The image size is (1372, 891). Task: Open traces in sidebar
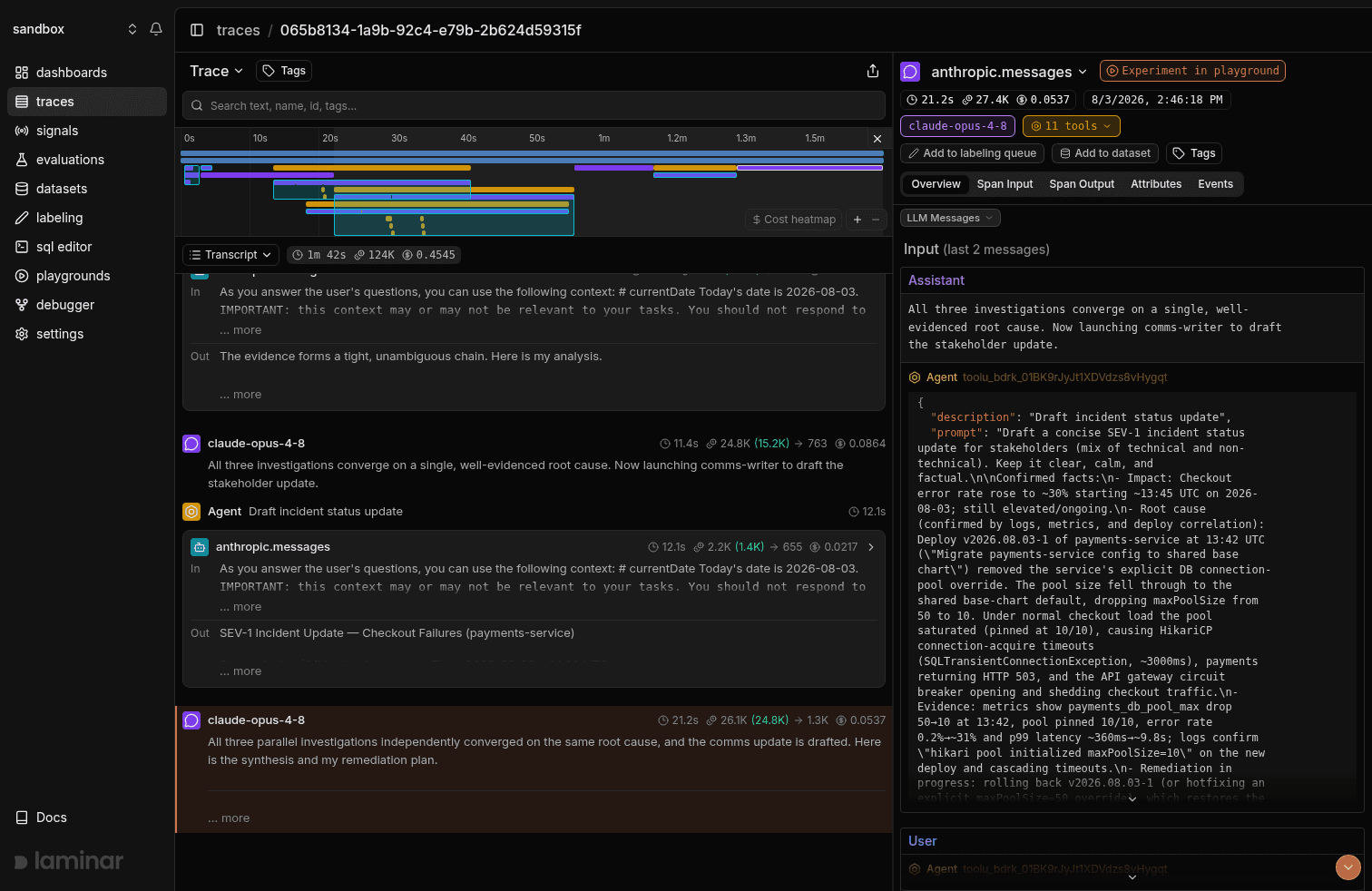(87, 102)
